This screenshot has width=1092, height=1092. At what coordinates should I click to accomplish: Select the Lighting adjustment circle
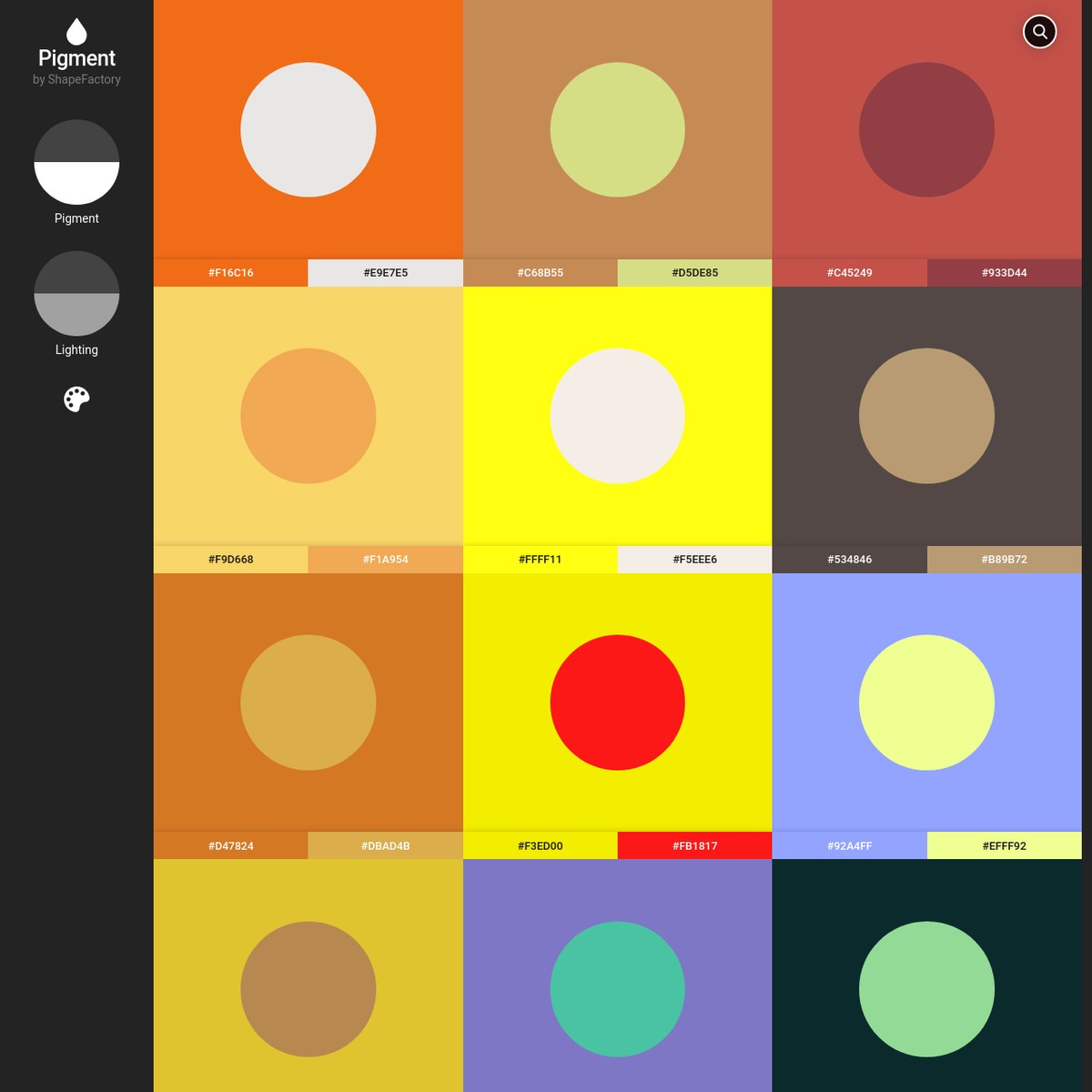click(76, 293)
